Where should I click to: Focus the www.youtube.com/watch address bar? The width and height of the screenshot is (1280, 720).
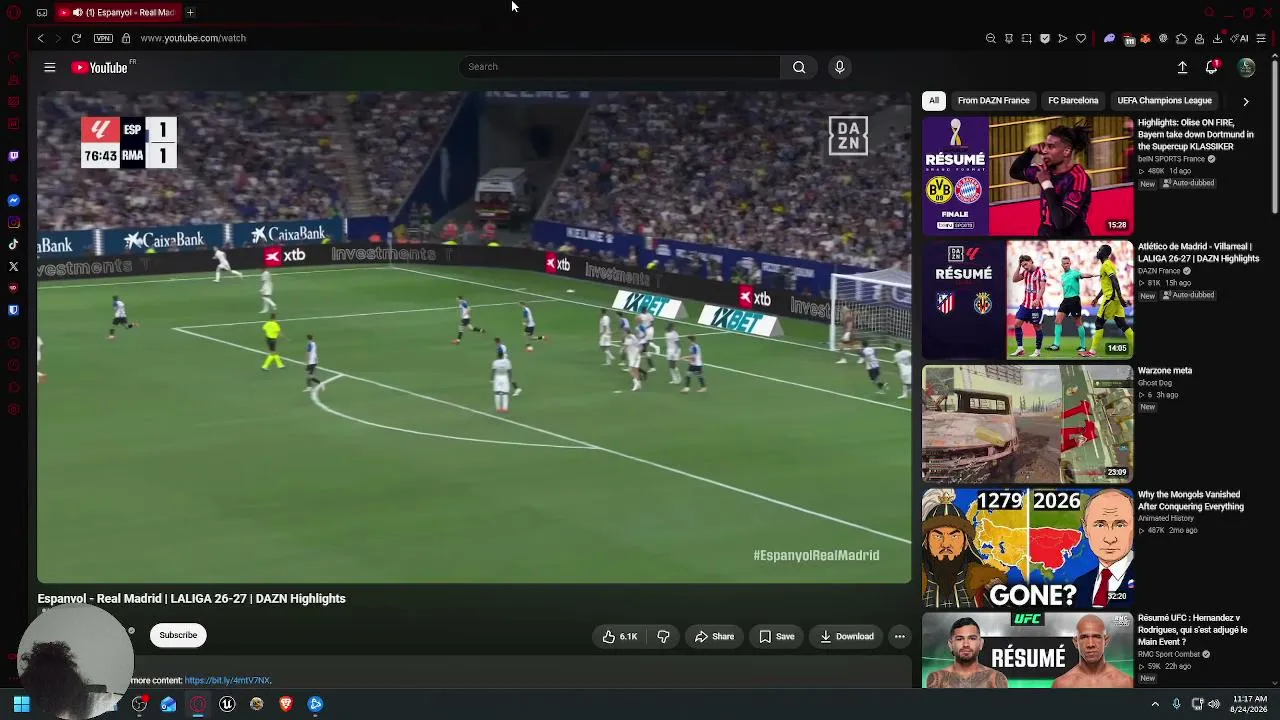point(193,38)
